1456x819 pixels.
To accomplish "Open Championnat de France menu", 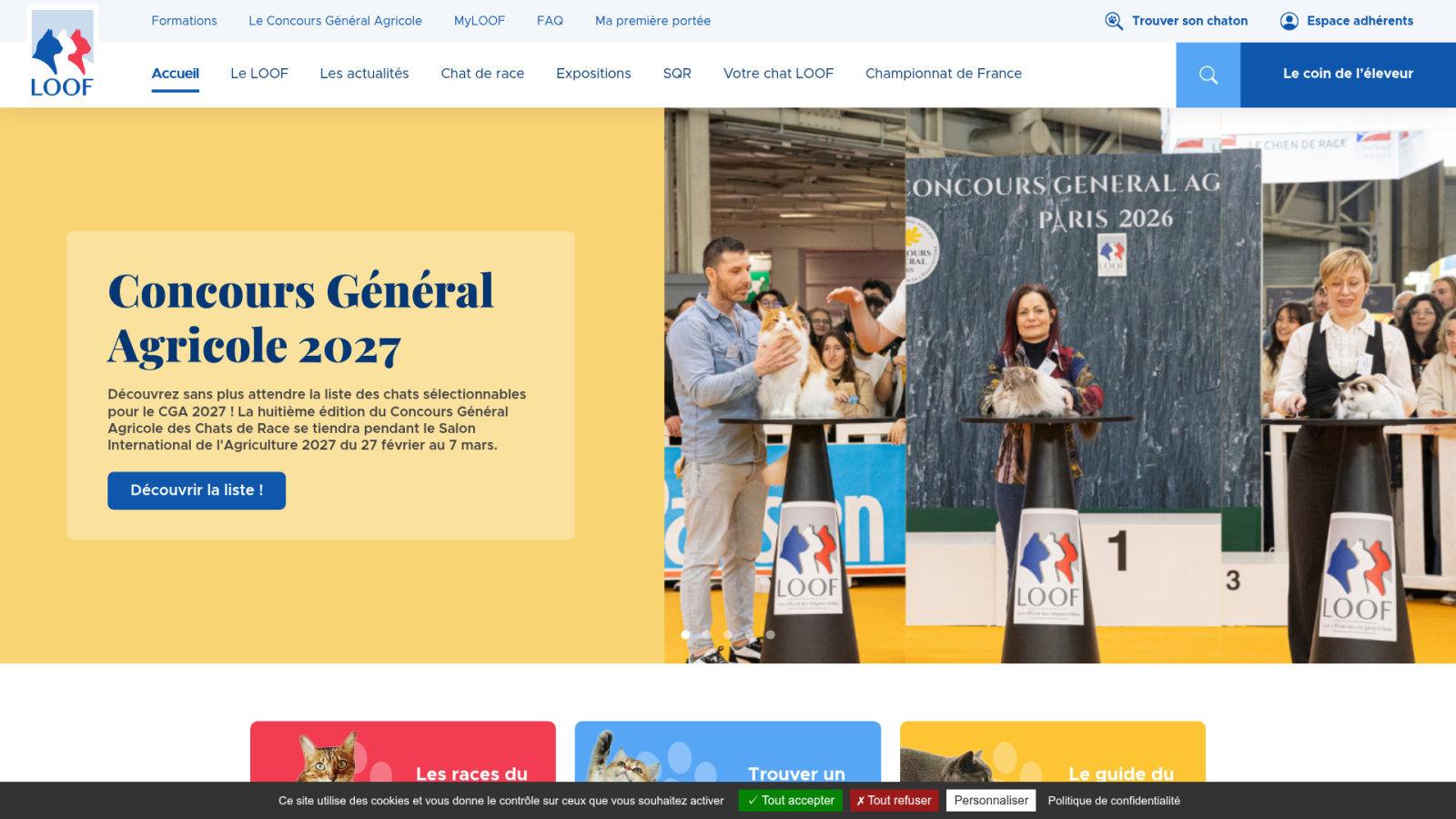I will pos(944,74).
